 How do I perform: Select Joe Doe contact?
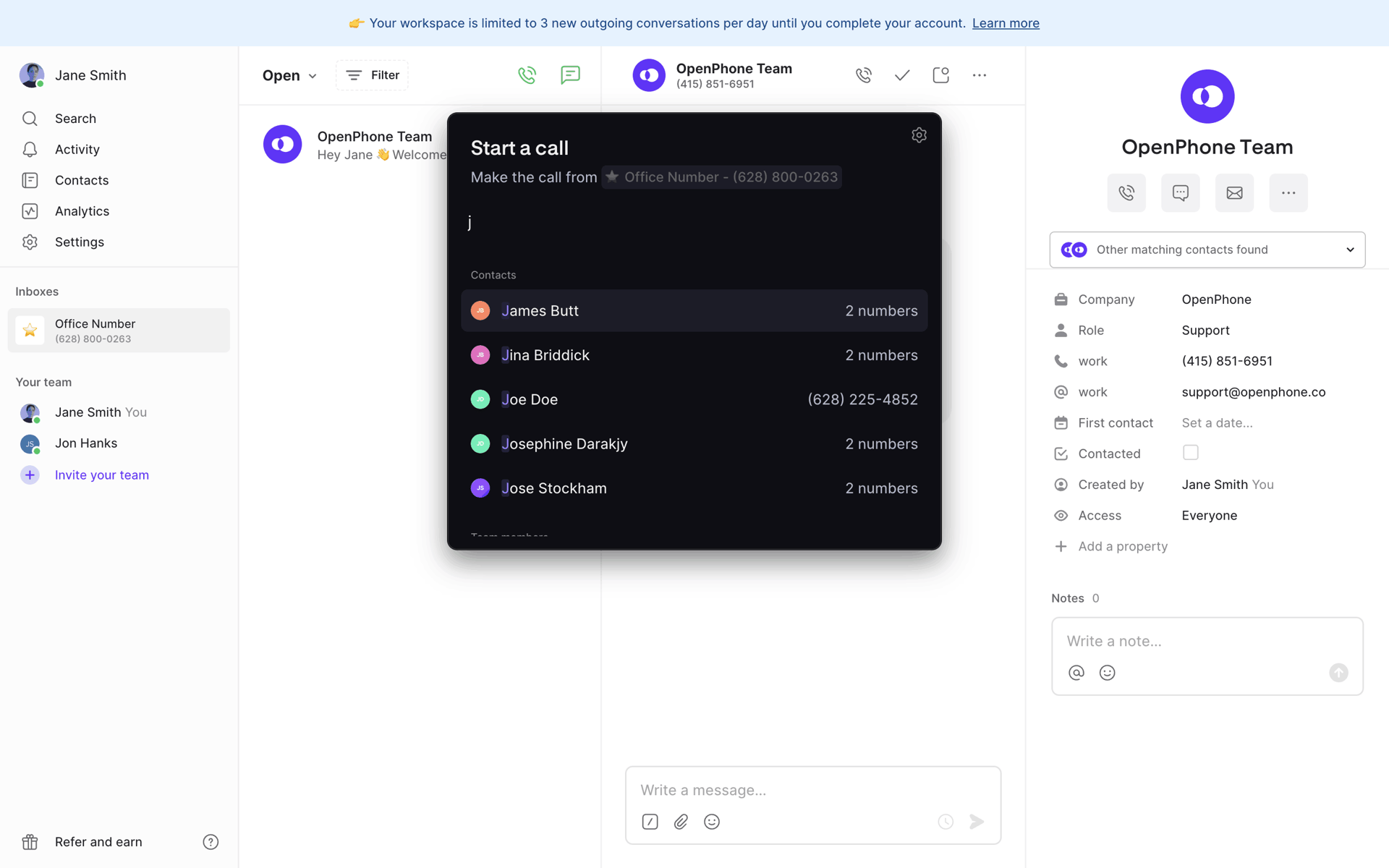pyautogui.click(x=694, y=399)
